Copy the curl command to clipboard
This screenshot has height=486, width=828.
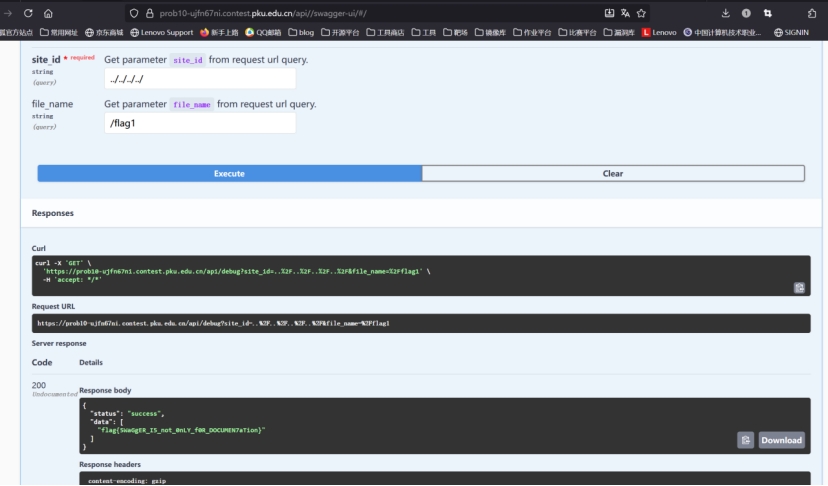[799, 287]
